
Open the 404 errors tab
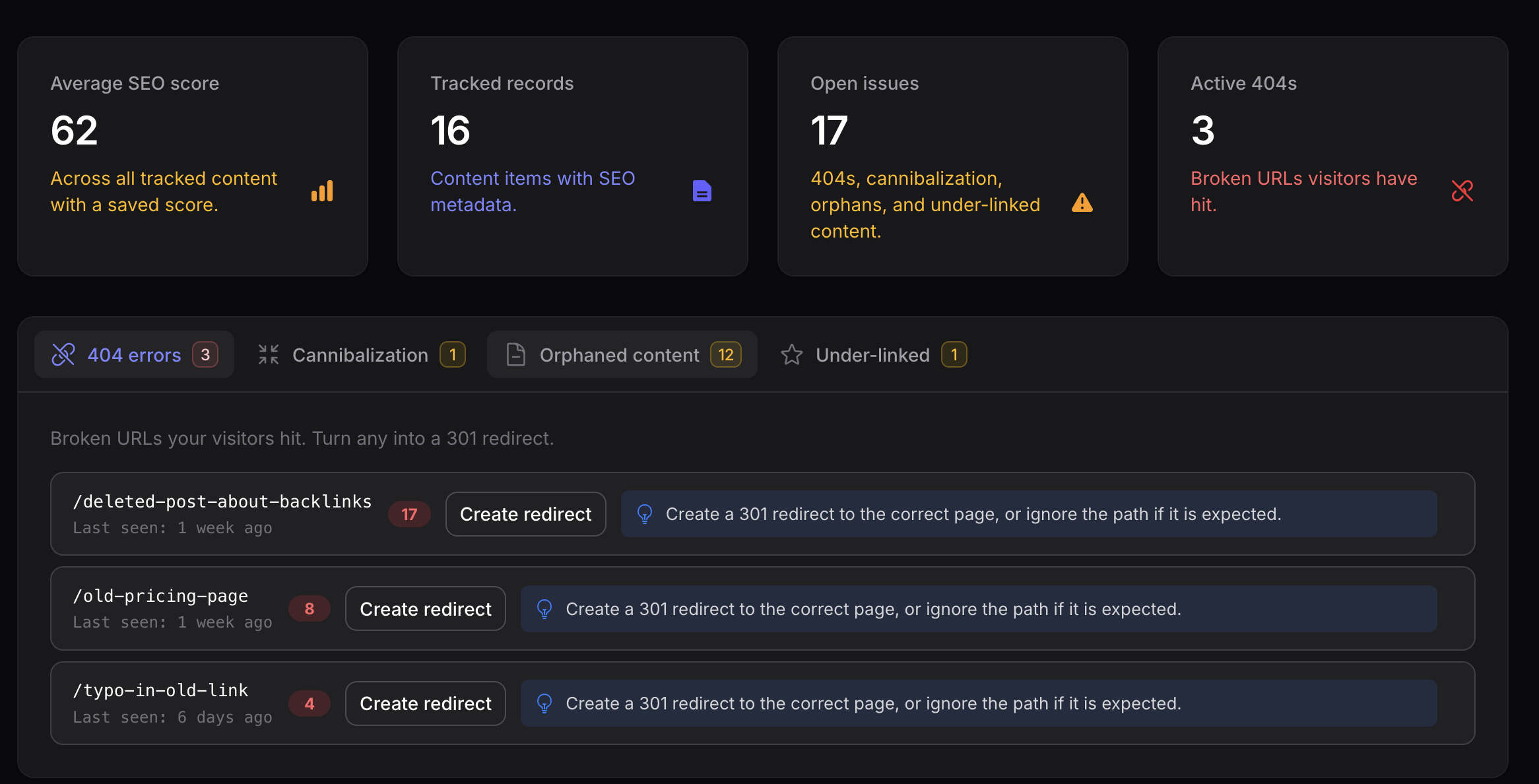(134, 355)
